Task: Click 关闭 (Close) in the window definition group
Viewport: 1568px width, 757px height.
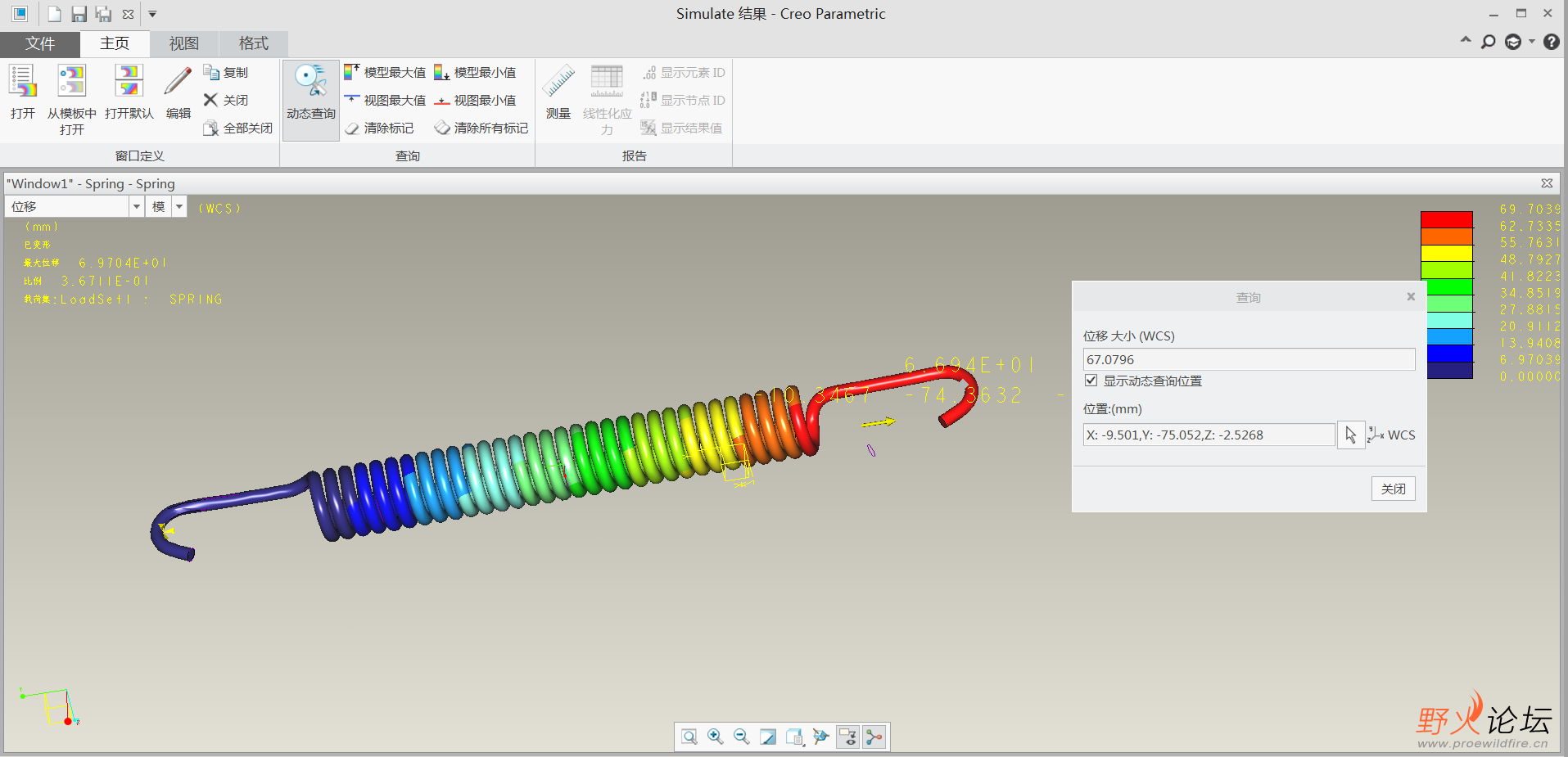Action: click(x=226, y=101)
